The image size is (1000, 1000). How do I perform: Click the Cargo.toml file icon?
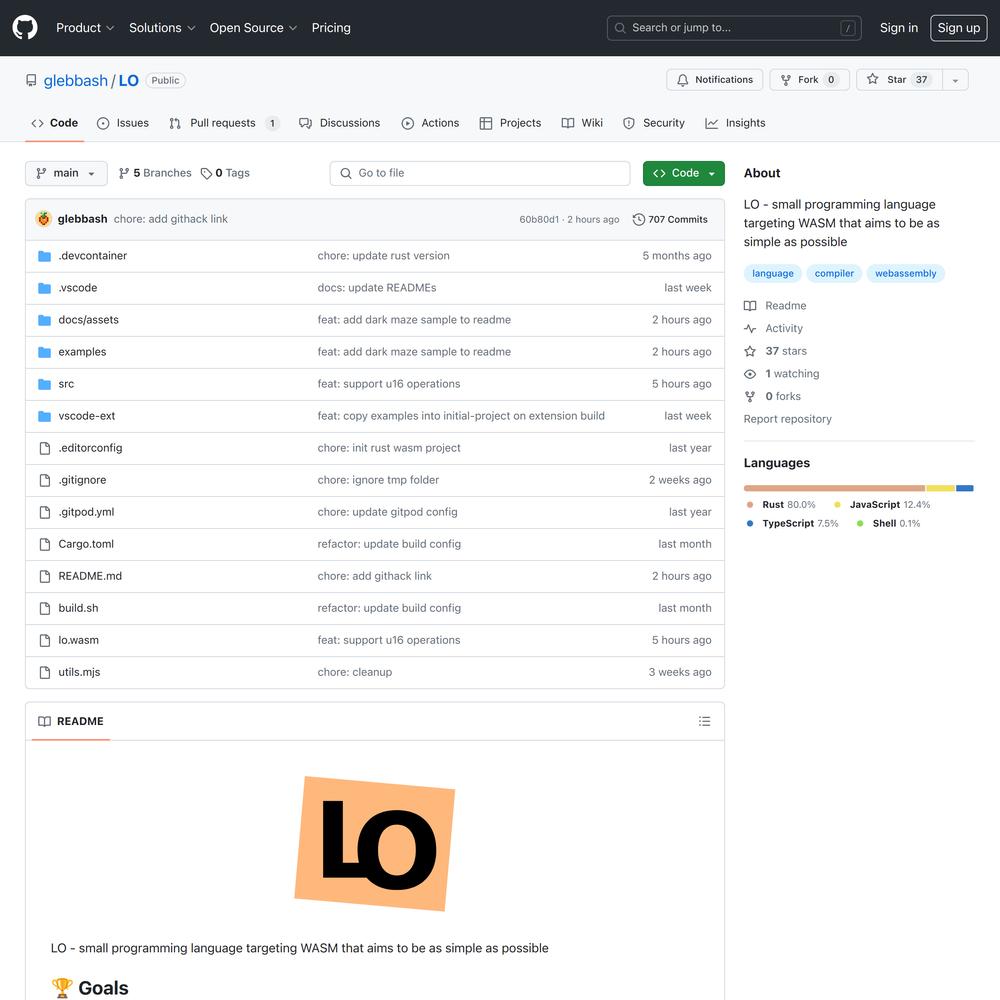(x=45, y=544)
